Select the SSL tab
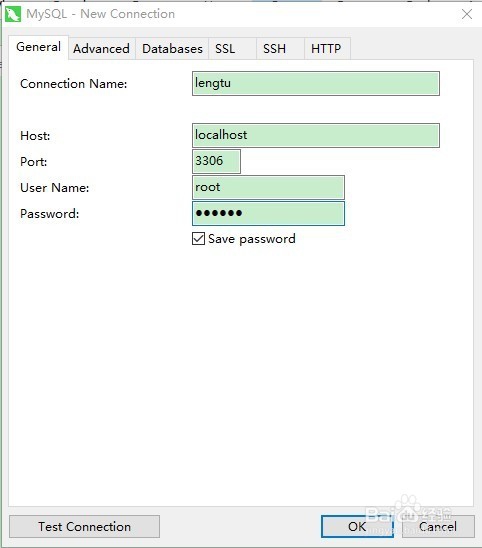 (225, 49)
